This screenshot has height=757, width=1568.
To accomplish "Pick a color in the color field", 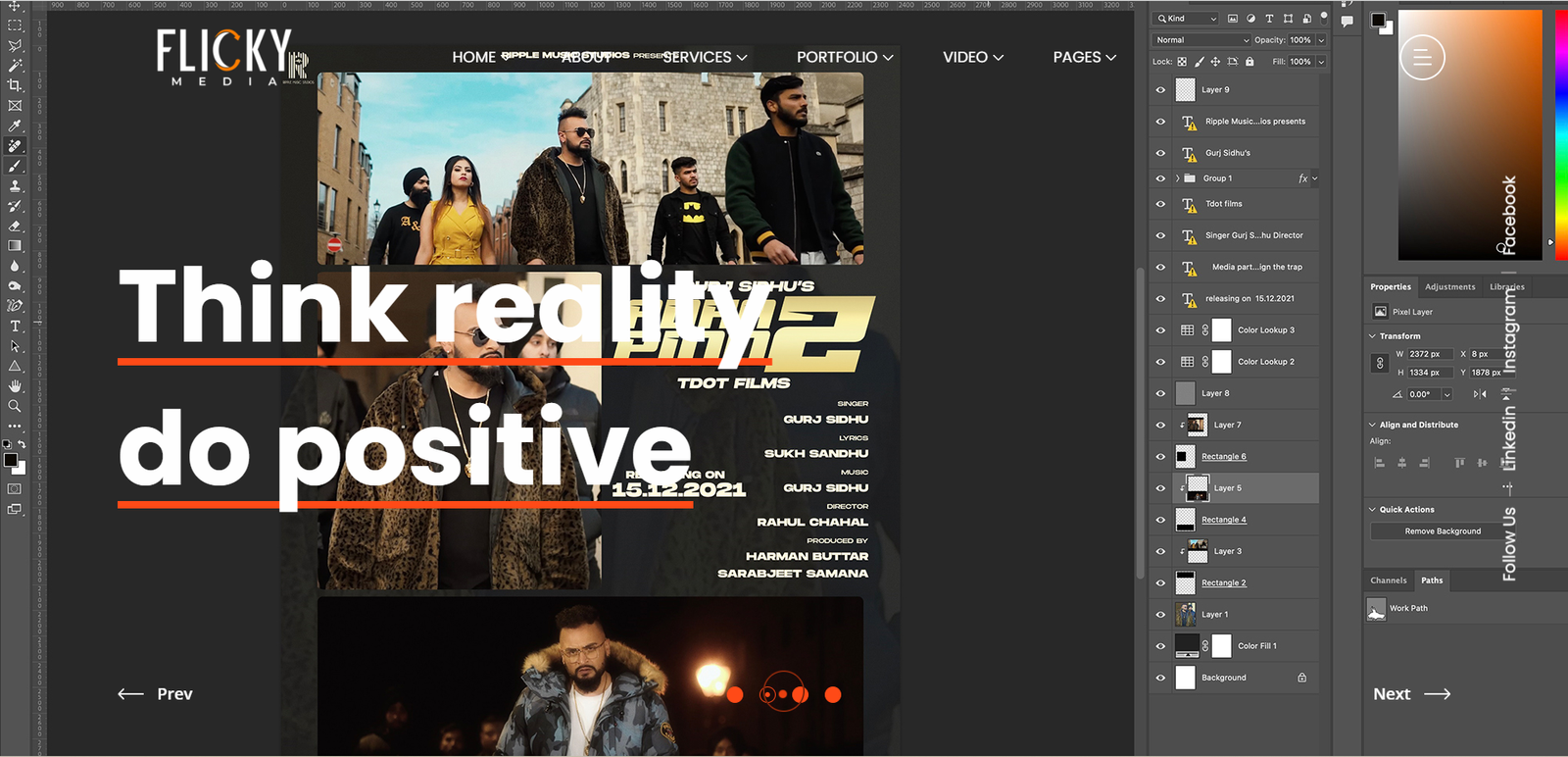I will pos(1470,134).
